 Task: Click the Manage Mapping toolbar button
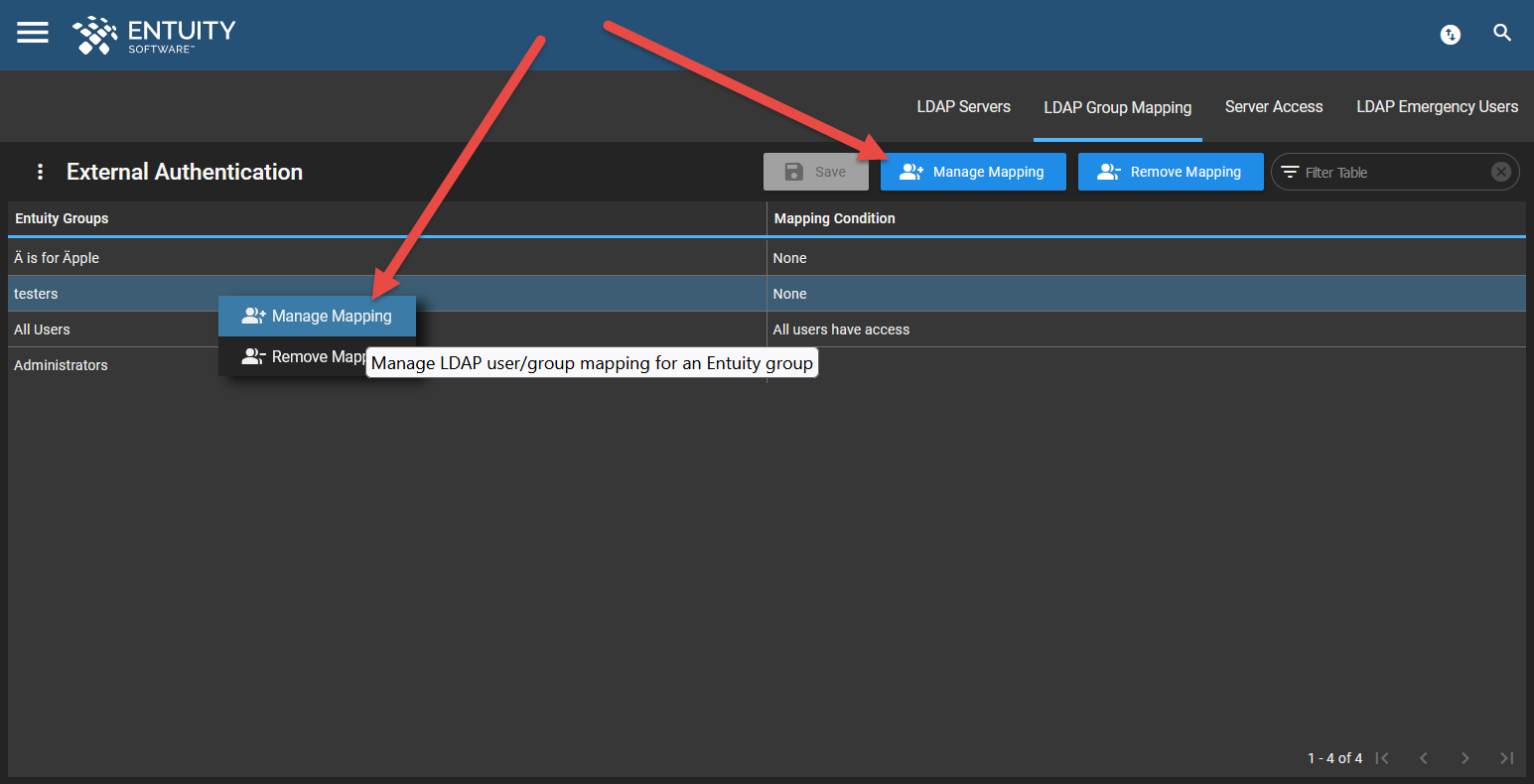tap(973, 172)
